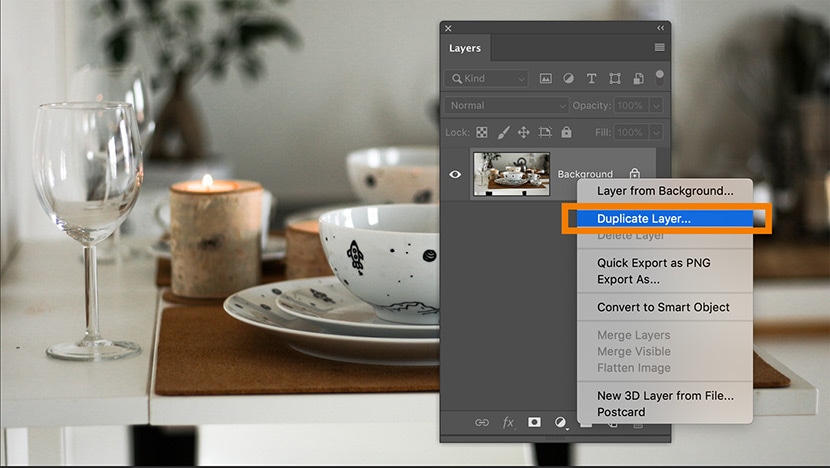The image size is (830, 468).
Task: Open the Kind filter type dropdown
Action: 487,78
